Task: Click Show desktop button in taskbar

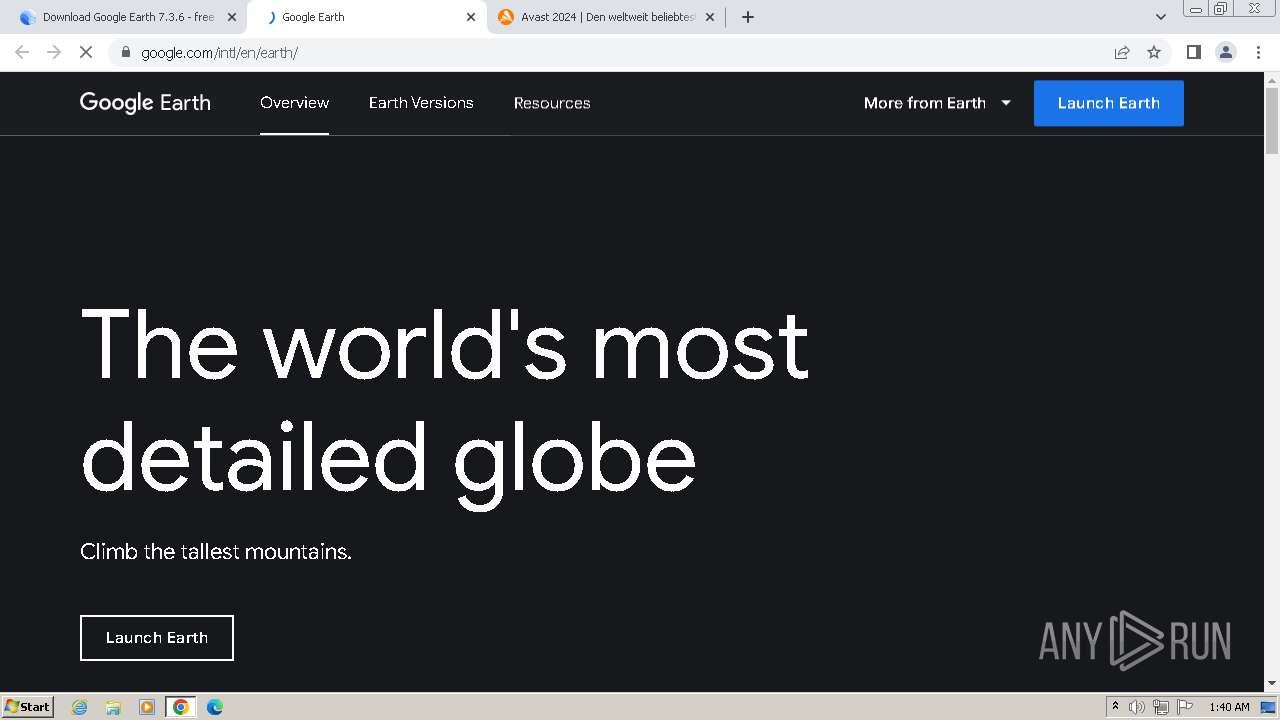Action: (1269, 707)
